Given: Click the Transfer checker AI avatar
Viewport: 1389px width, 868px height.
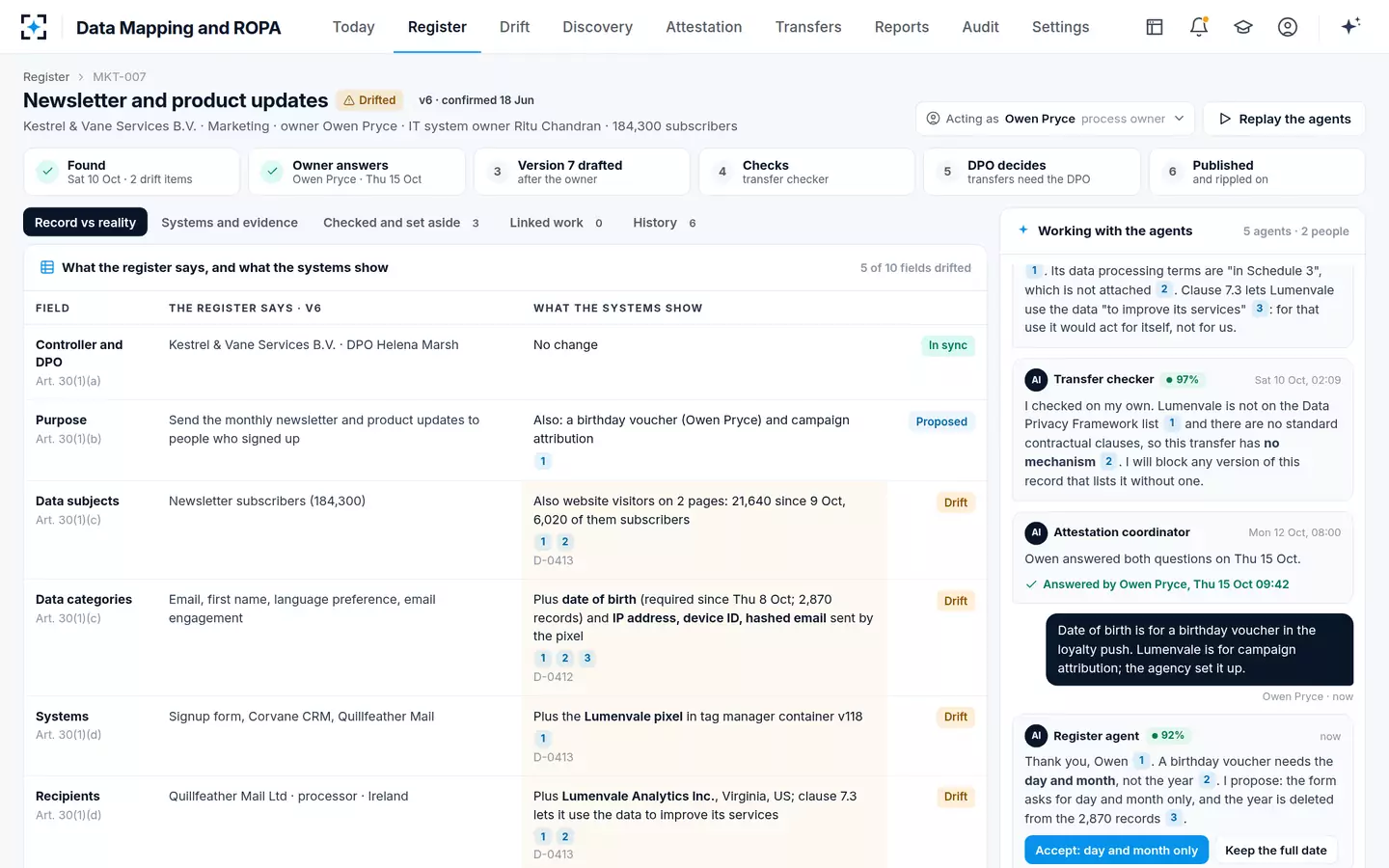Looking at the screenshot, I should click(x=1036, y=380).
